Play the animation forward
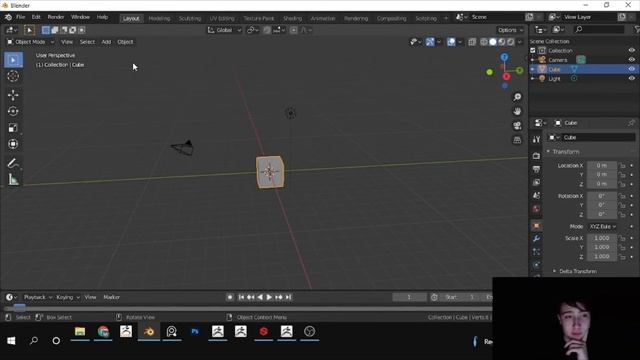Viewport: 640px width, 360px height. click(x=269, y=297)
